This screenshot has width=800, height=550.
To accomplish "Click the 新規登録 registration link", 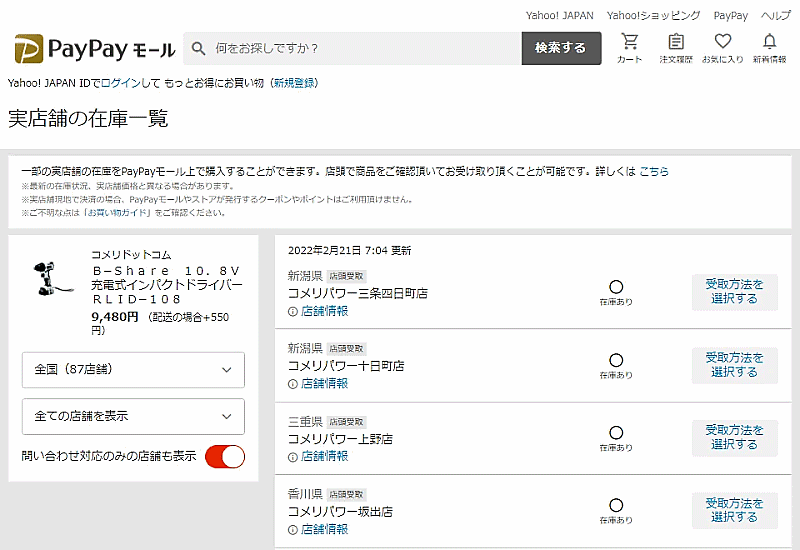I will coord(293,83).
